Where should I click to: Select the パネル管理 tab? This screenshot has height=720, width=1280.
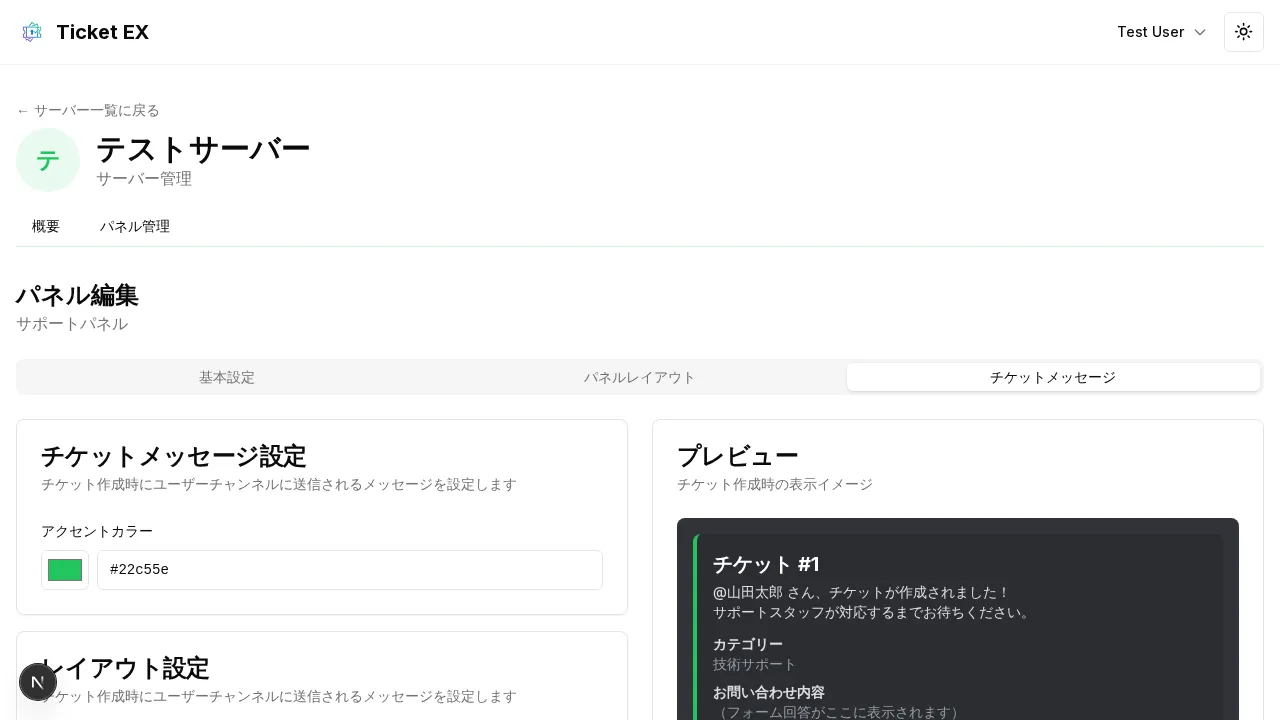(x=135, y=226)
